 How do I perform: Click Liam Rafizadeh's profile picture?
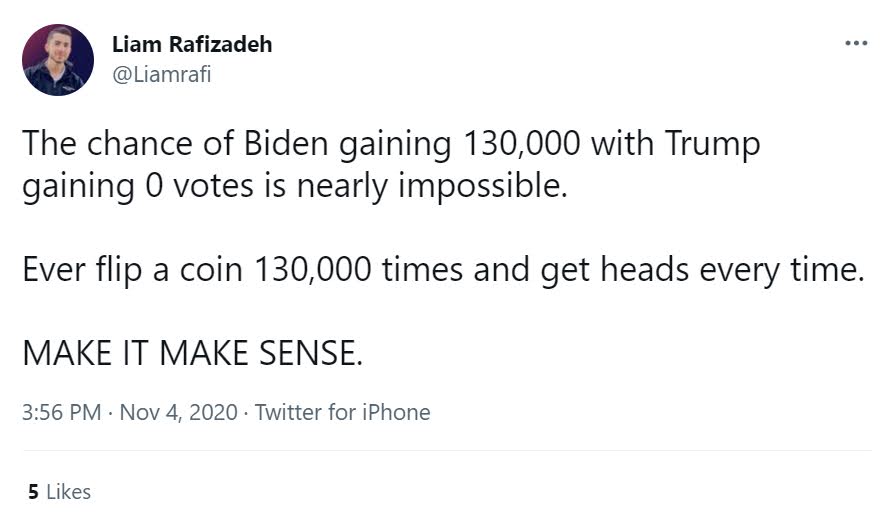pyautogui.click(x=58, y=60)
